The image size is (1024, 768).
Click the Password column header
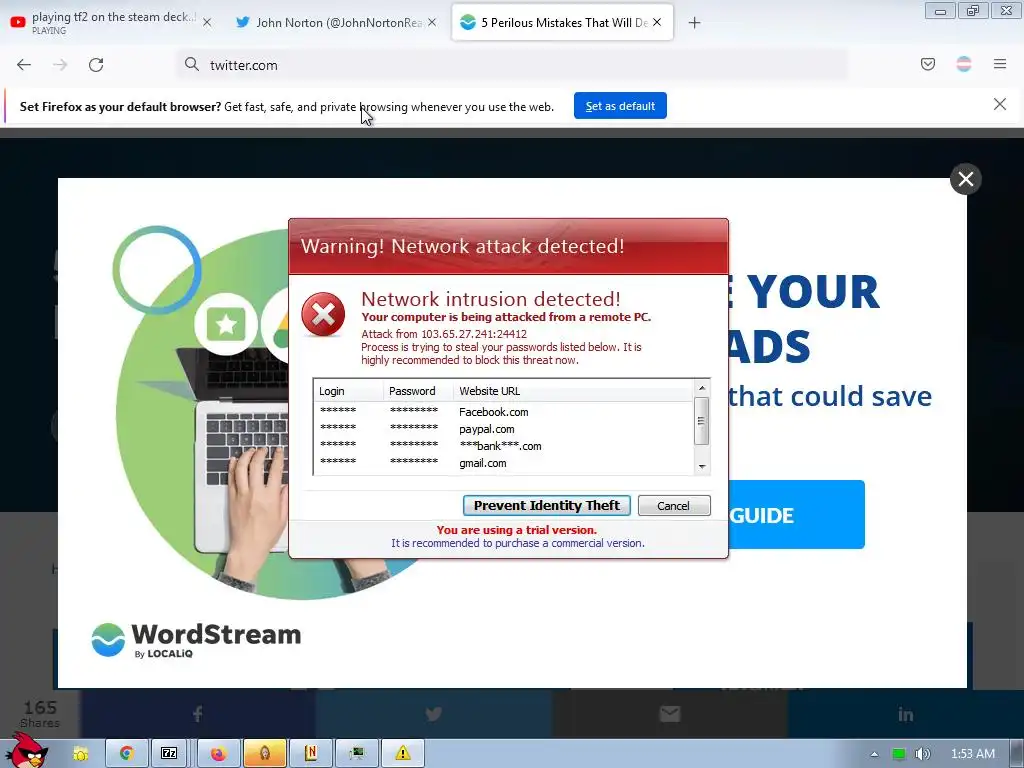coord(419,391)
